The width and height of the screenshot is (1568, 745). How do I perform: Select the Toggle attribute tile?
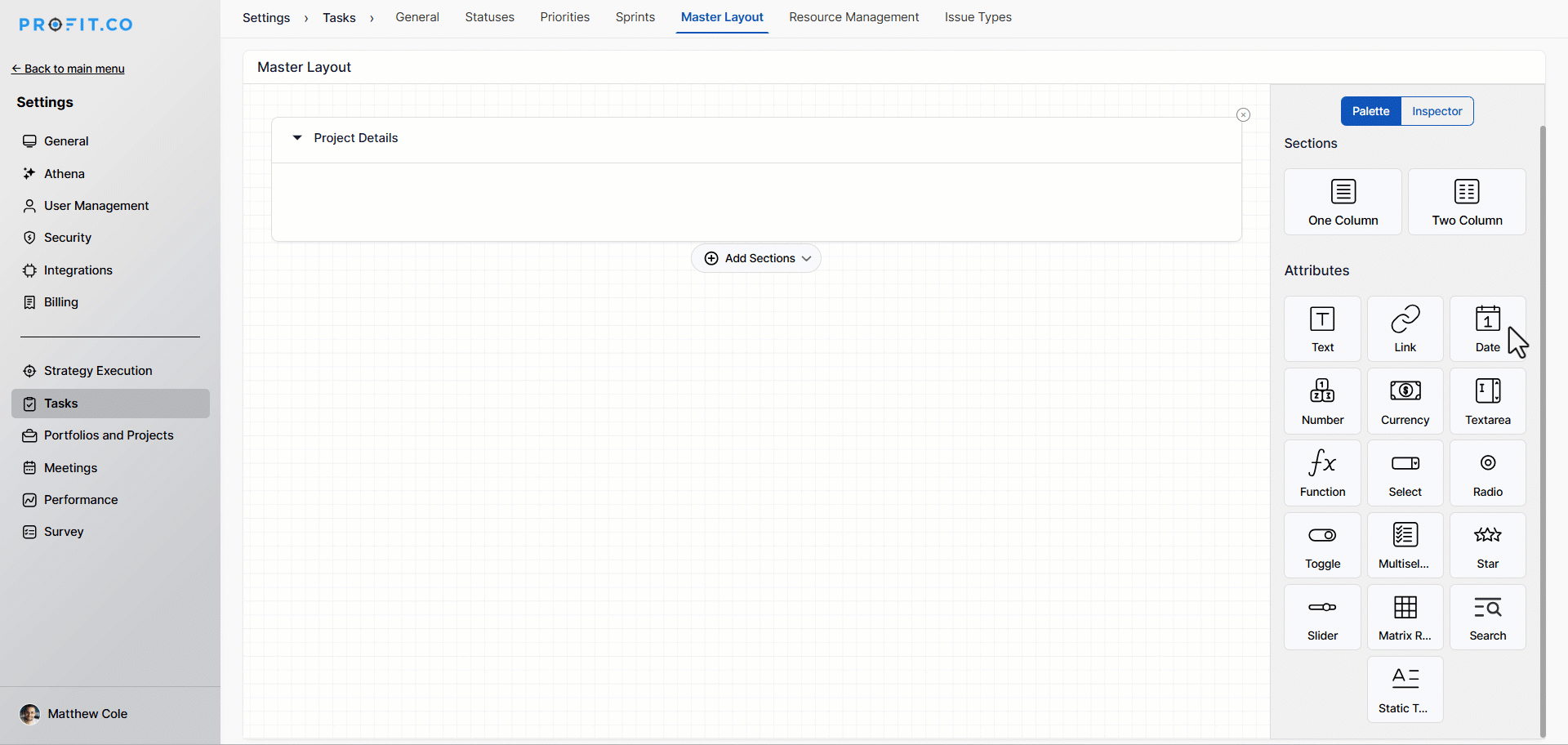pyautogui.click(x=1322, y=545)
